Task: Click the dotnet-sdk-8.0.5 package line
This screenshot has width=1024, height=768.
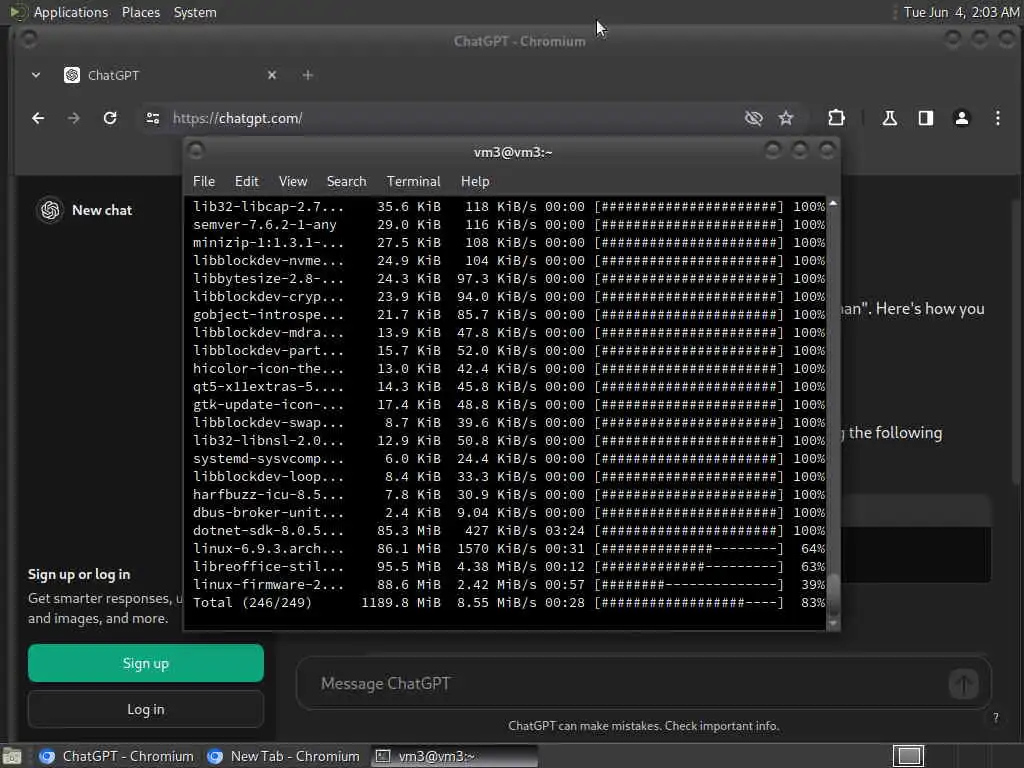Action: click(x=509, y=531)
